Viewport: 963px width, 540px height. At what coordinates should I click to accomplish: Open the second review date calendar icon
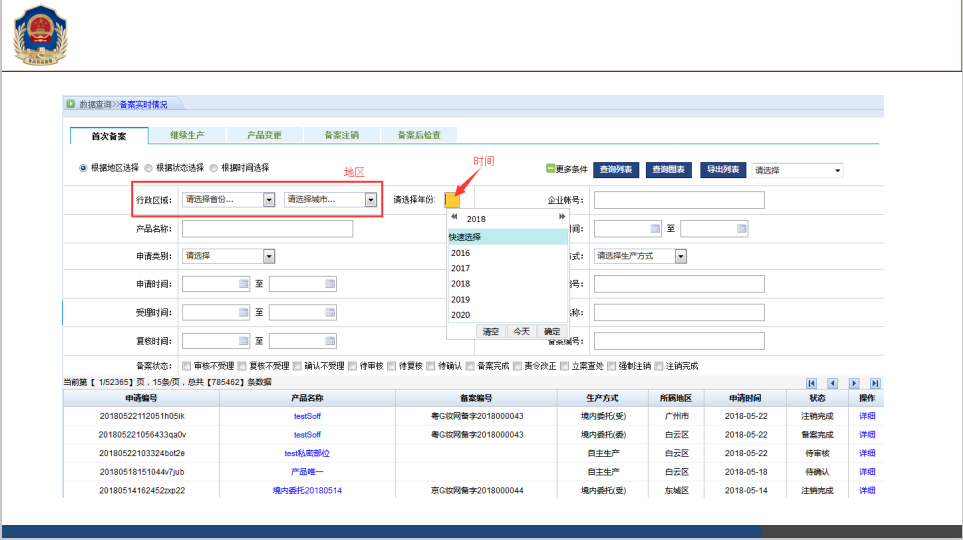pos(330,341)
